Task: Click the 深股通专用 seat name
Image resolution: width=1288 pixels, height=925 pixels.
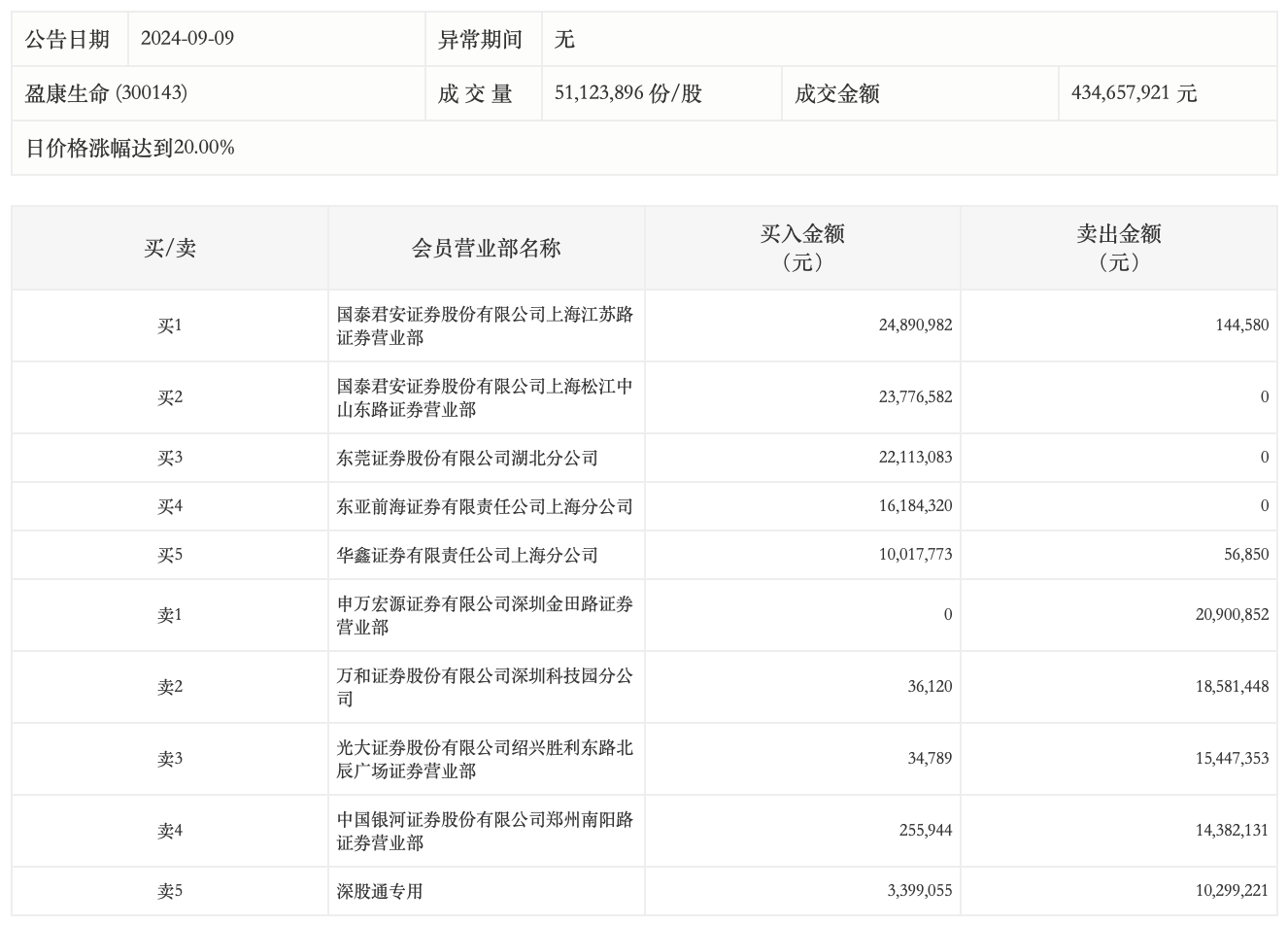Action: click(380, 891)
